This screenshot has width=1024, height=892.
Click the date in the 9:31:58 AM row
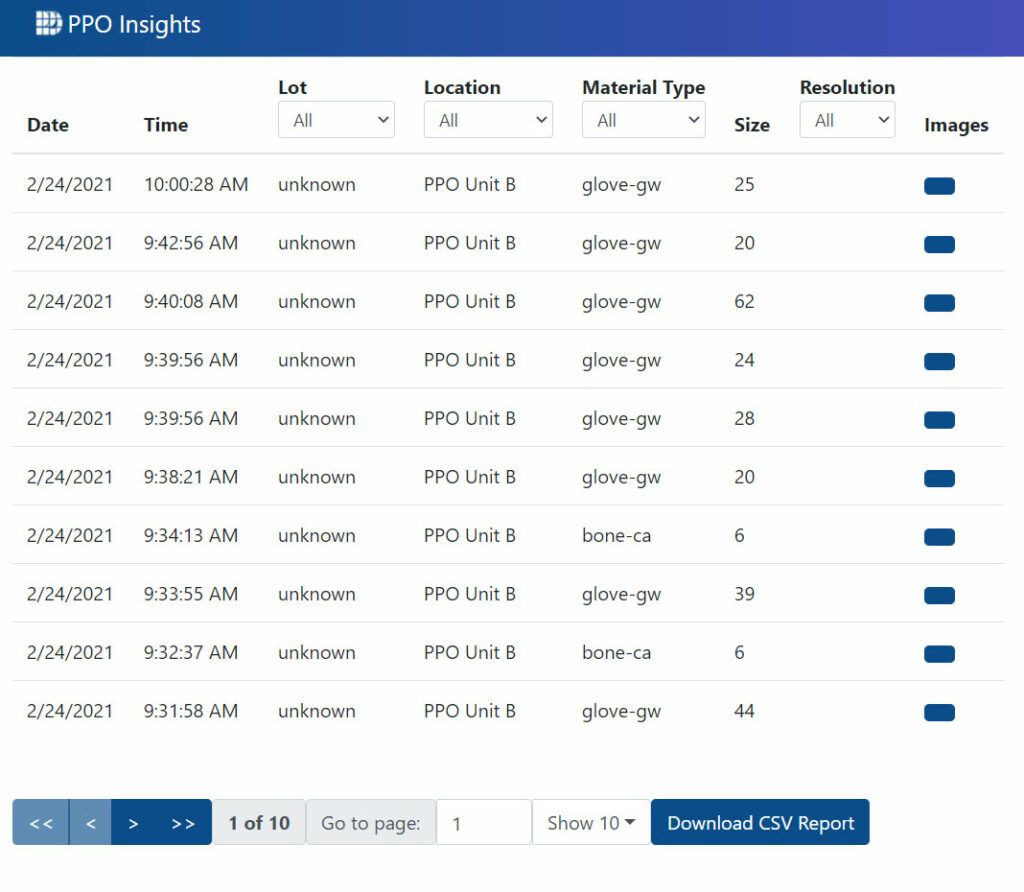(70, 710)
